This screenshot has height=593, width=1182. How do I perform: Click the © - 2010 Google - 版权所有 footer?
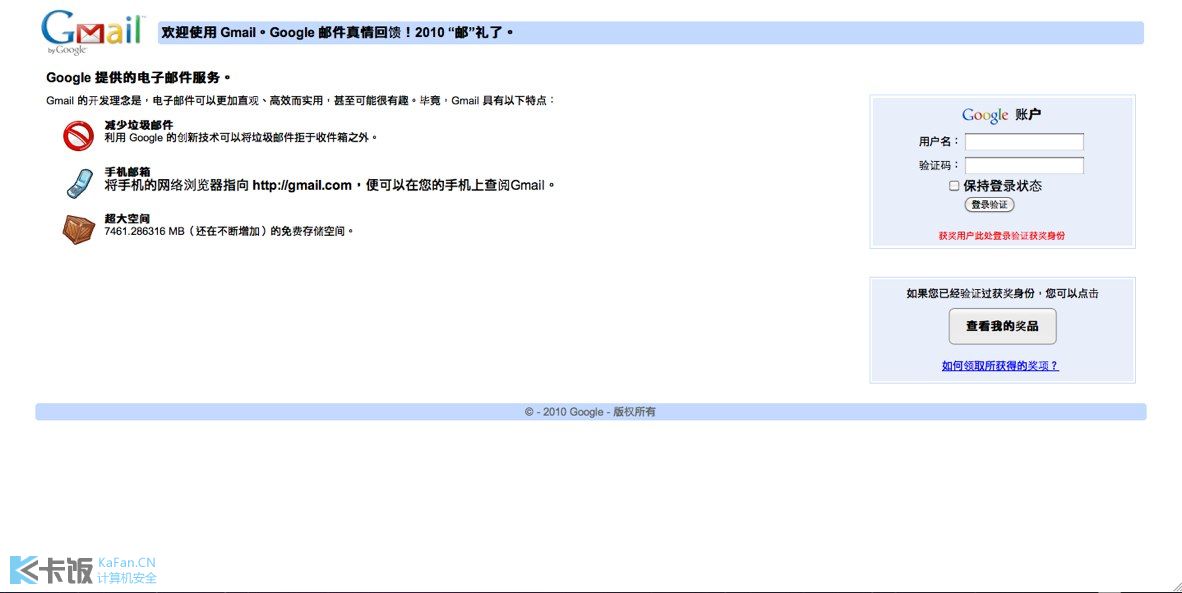click(x=590, y=412)
